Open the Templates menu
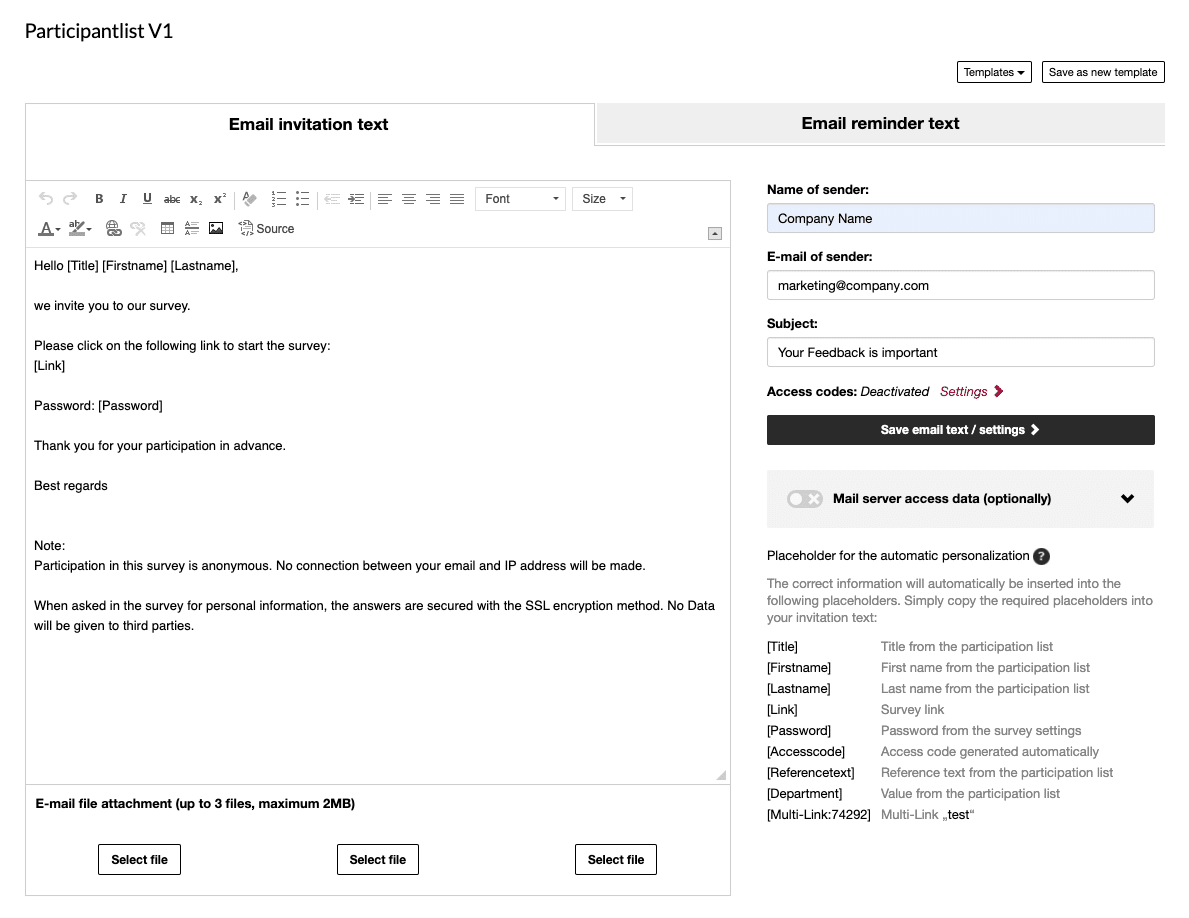The height and width of the screenshot is (918, 1189). [x=993, y=71]
